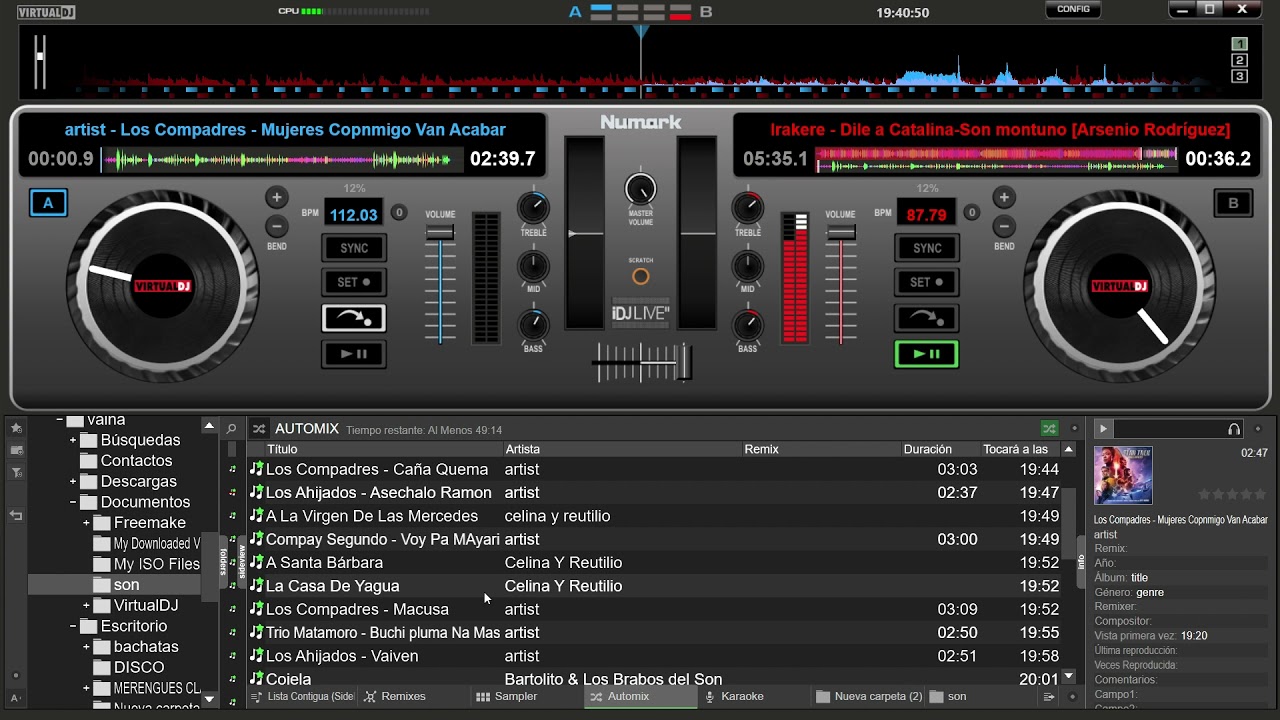Toggle the folders side panel handle
The width and height of the screenshot is (1280, 720).
click(x=223, y=562)
